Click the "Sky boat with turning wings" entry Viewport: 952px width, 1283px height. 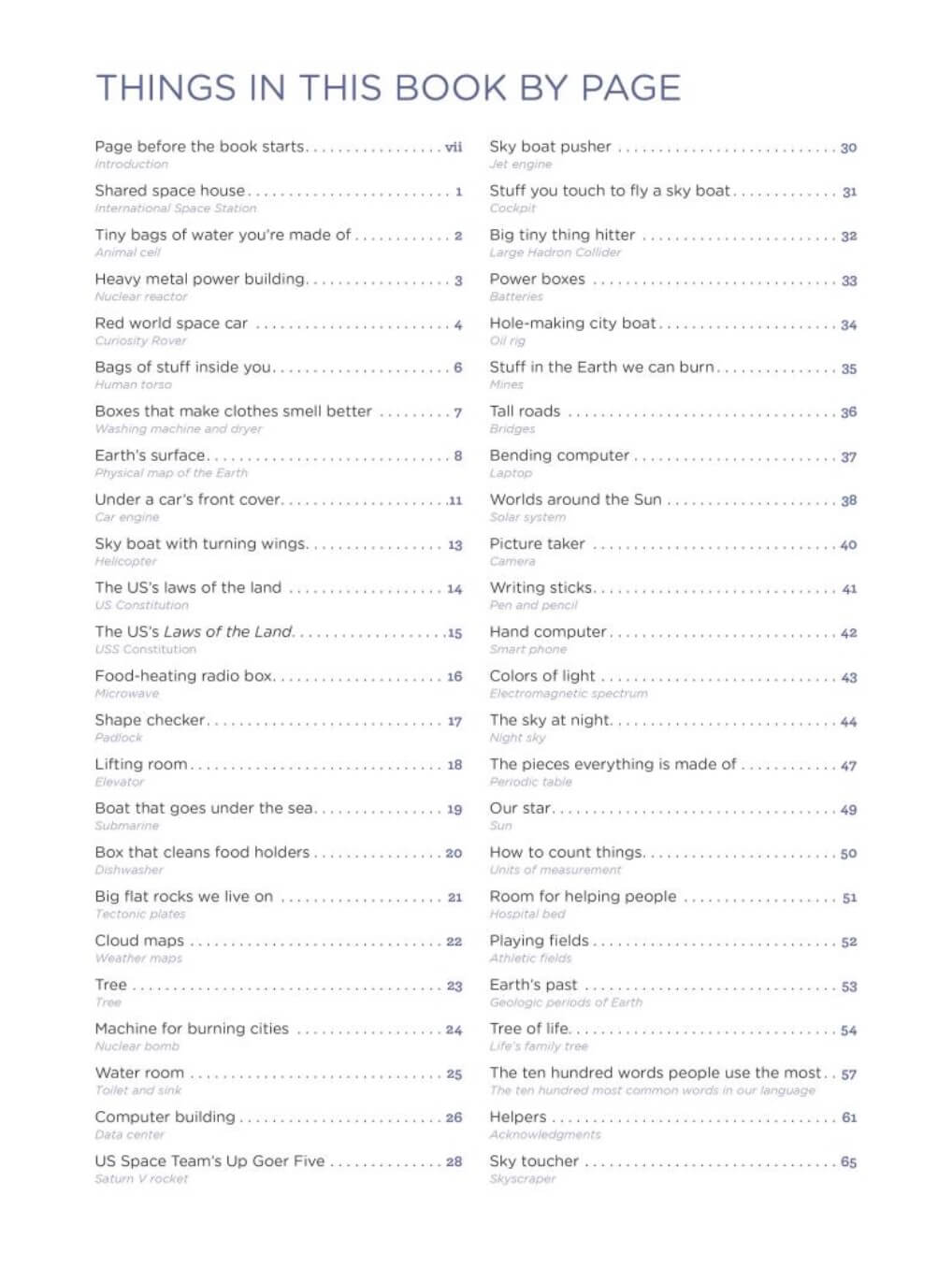pyautogui.click(x=200, y=544)
